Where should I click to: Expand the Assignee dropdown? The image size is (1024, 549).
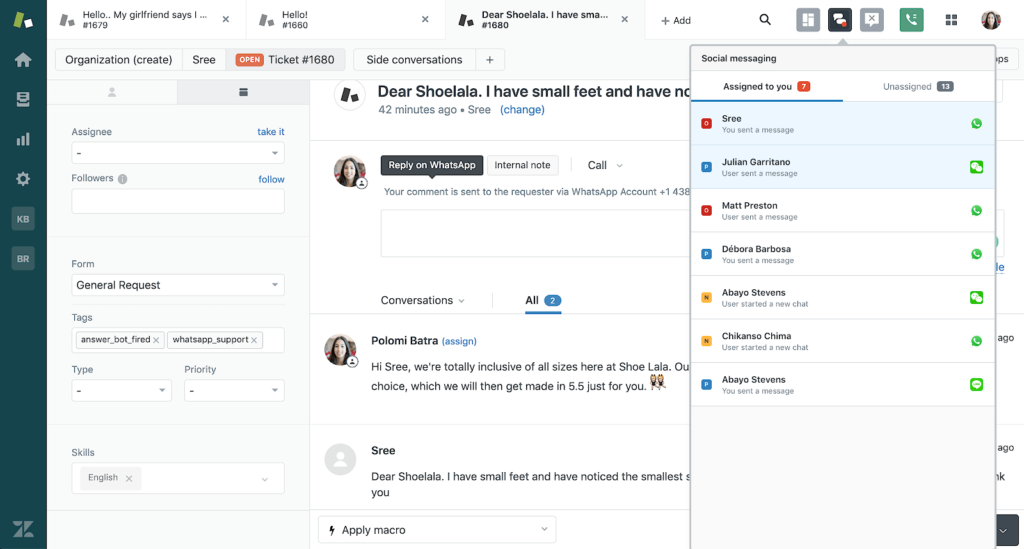tap(178, 153)
